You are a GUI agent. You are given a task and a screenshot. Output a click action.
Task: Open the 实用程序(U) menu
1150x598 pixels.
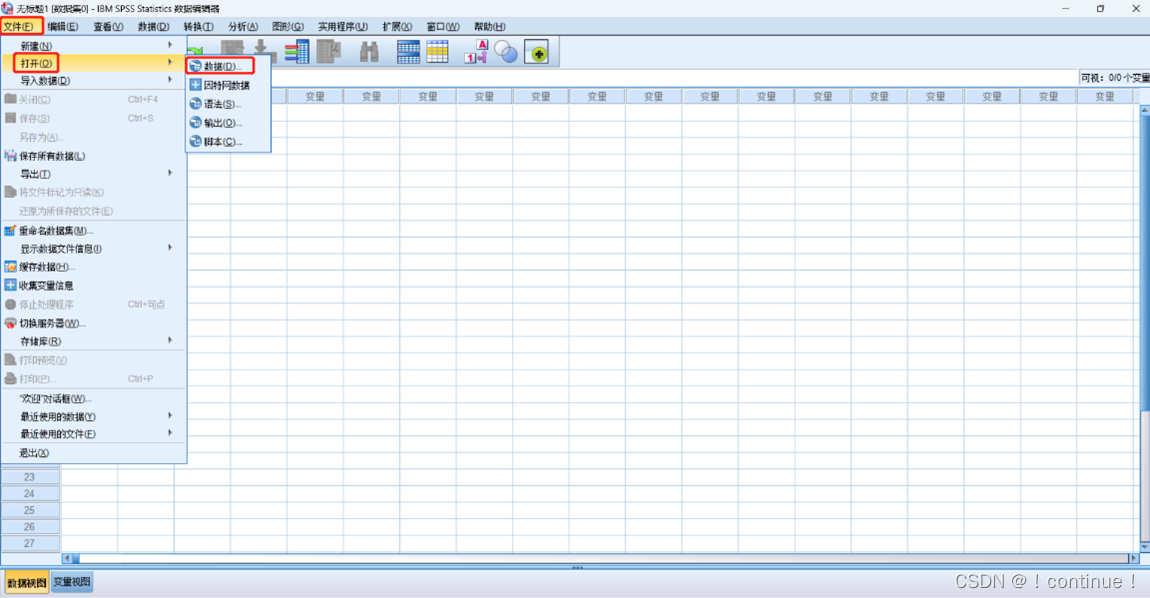point(343,26)
